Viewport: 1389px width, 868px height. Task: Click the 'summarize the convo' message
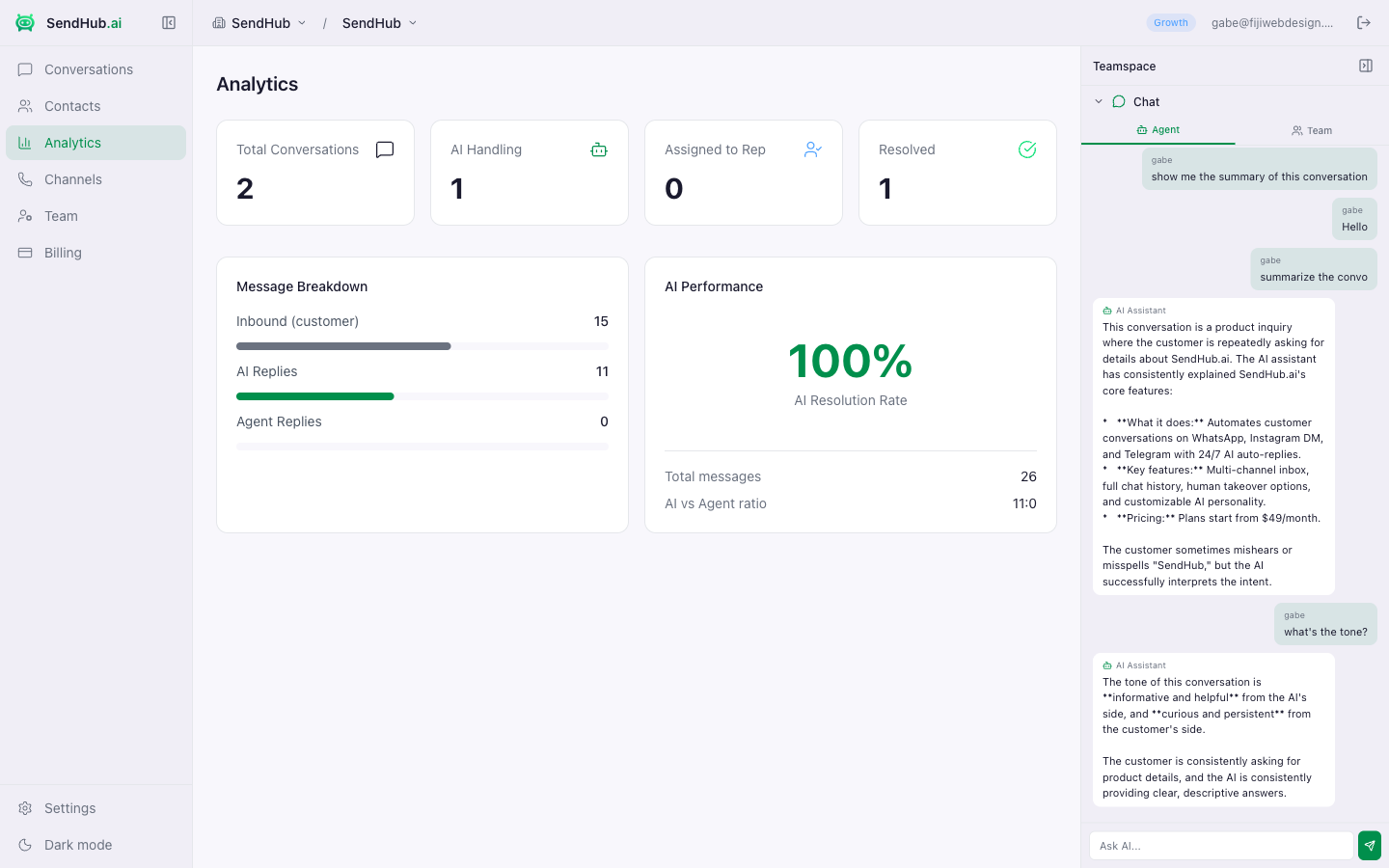[1314, 269]
